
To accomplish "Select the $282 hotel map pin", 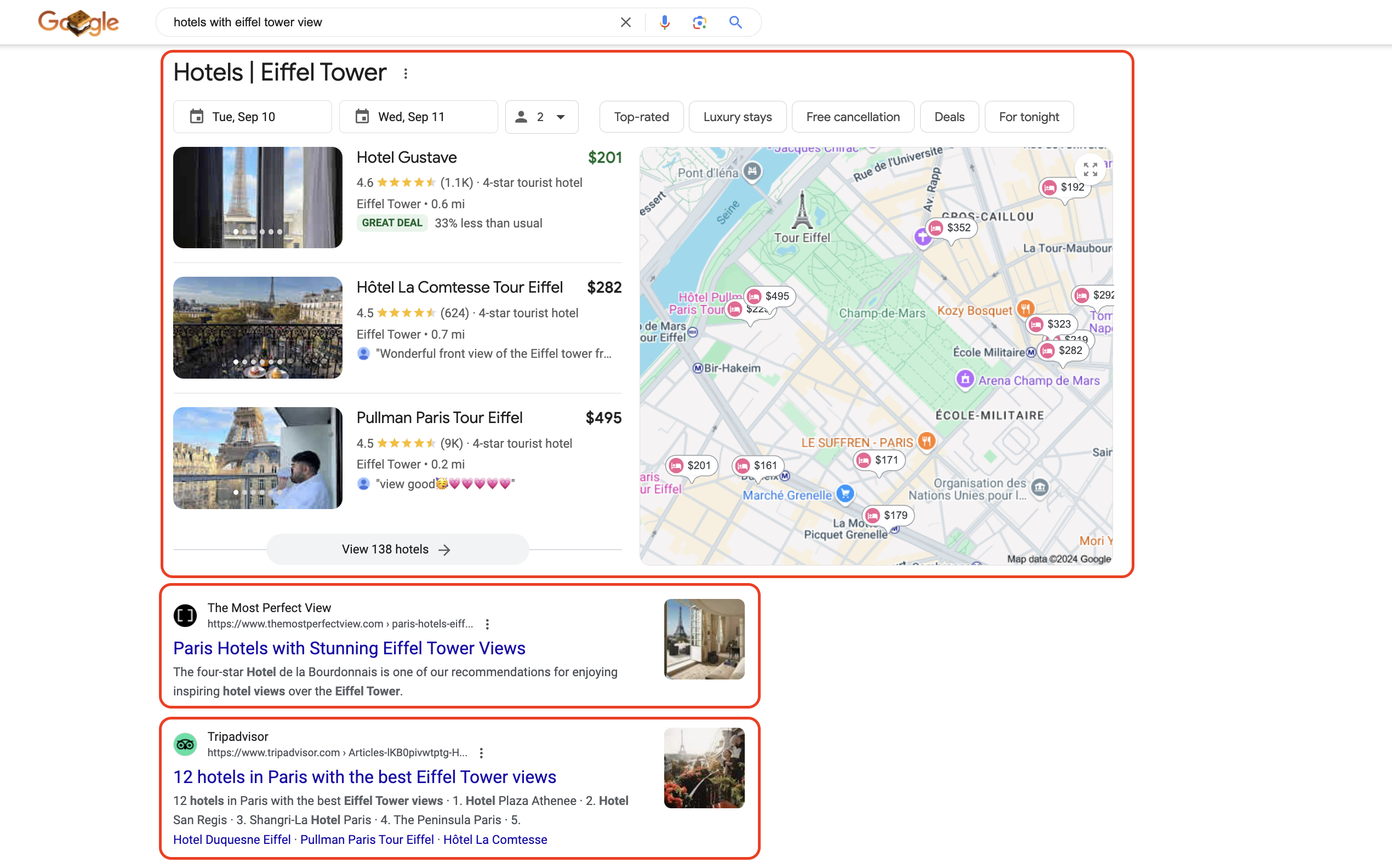I will [x=1063, y=351].
